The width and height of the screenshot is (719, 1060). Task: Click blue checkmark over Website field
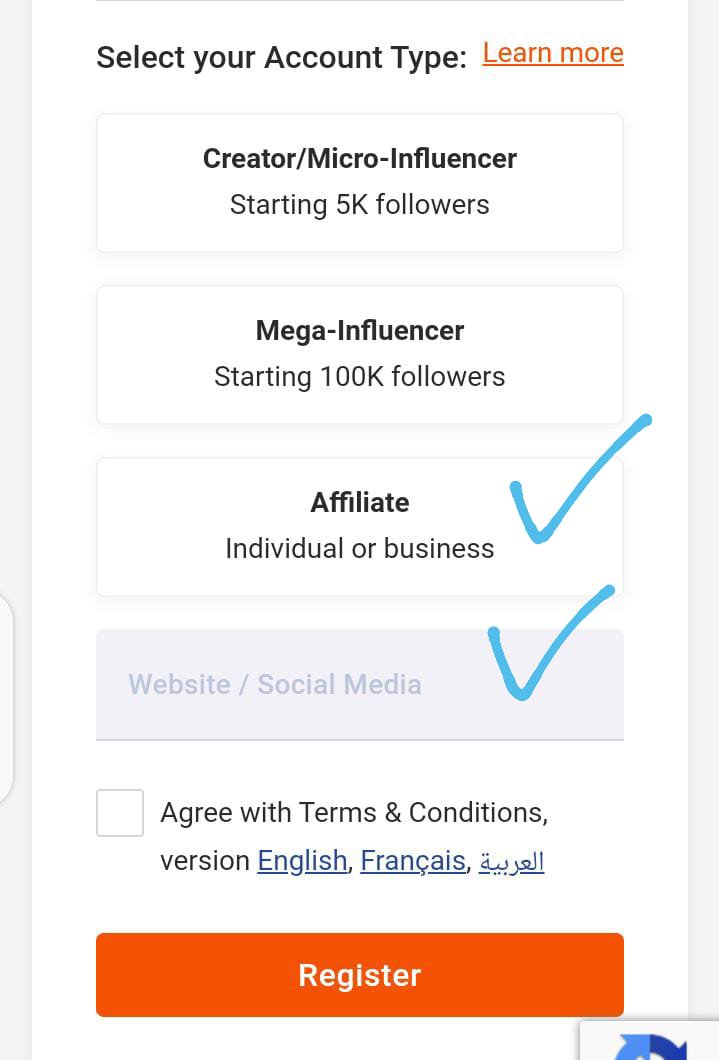[x=551, y=643]
